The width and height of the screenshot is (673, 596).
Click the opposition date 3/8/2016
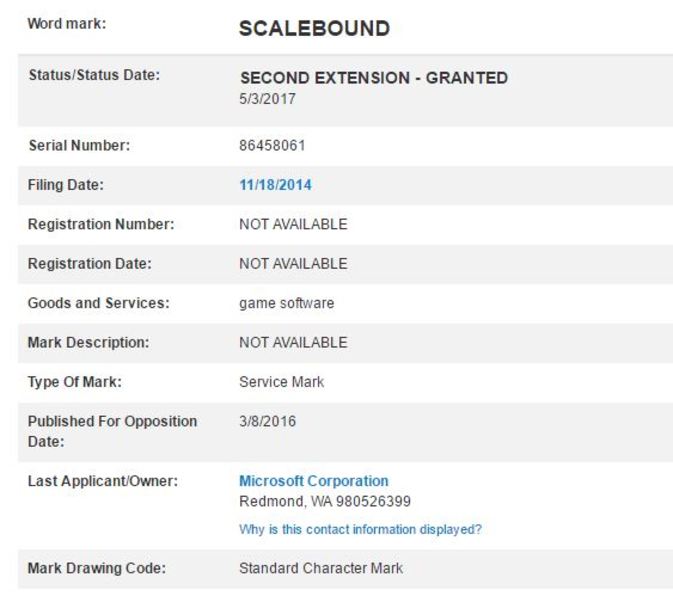pyautogui.click(x=267, y=421)
